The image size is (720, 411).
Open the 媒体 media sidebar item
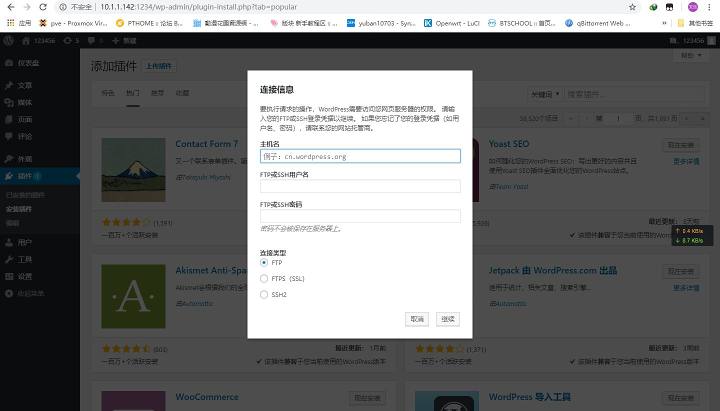[40, 102]
